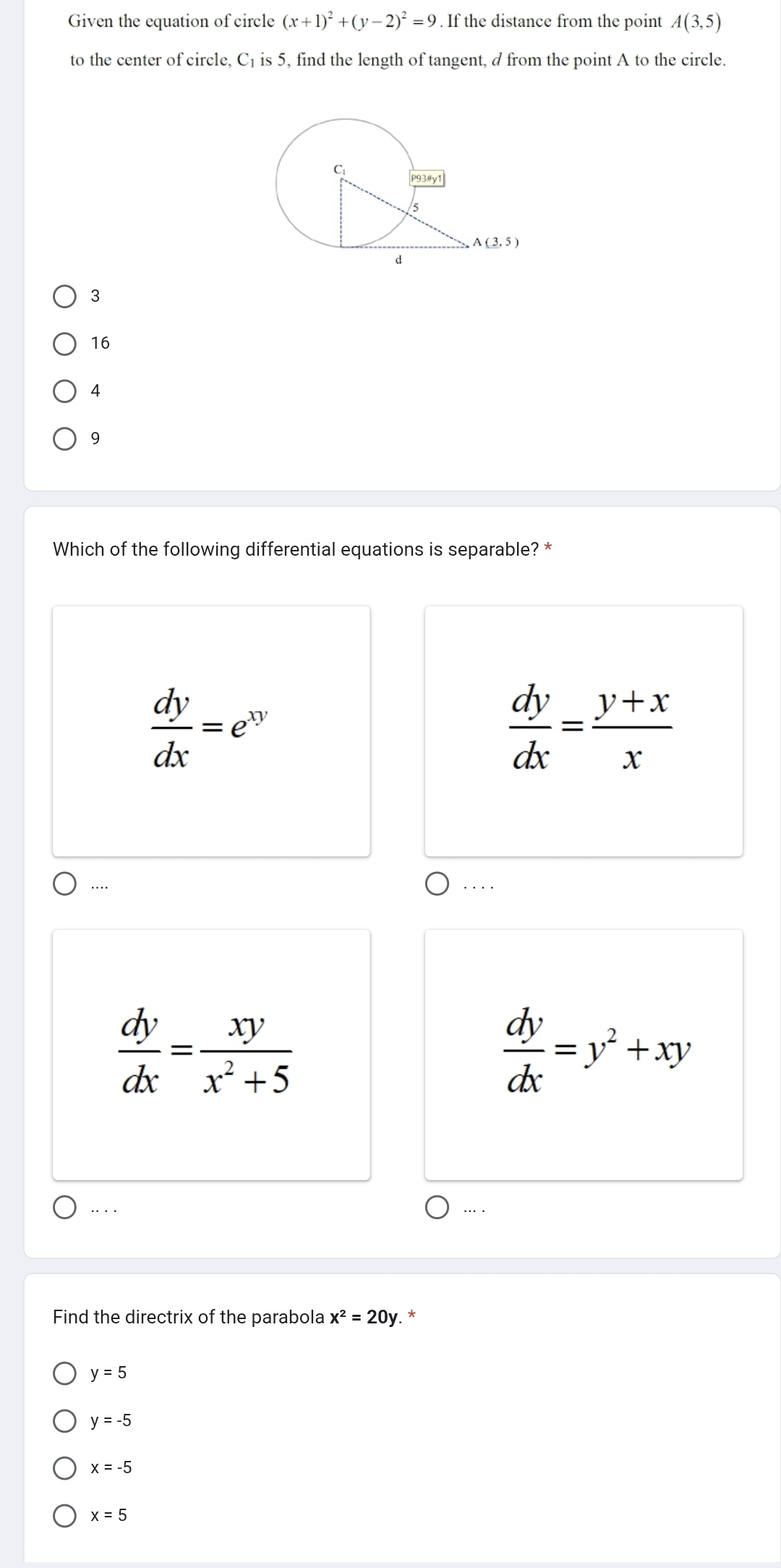This screenshot has width=781, height=1568.
Task: Choose radio button under dy/dx = y² + xy
Action: (x=437, y=1208)
